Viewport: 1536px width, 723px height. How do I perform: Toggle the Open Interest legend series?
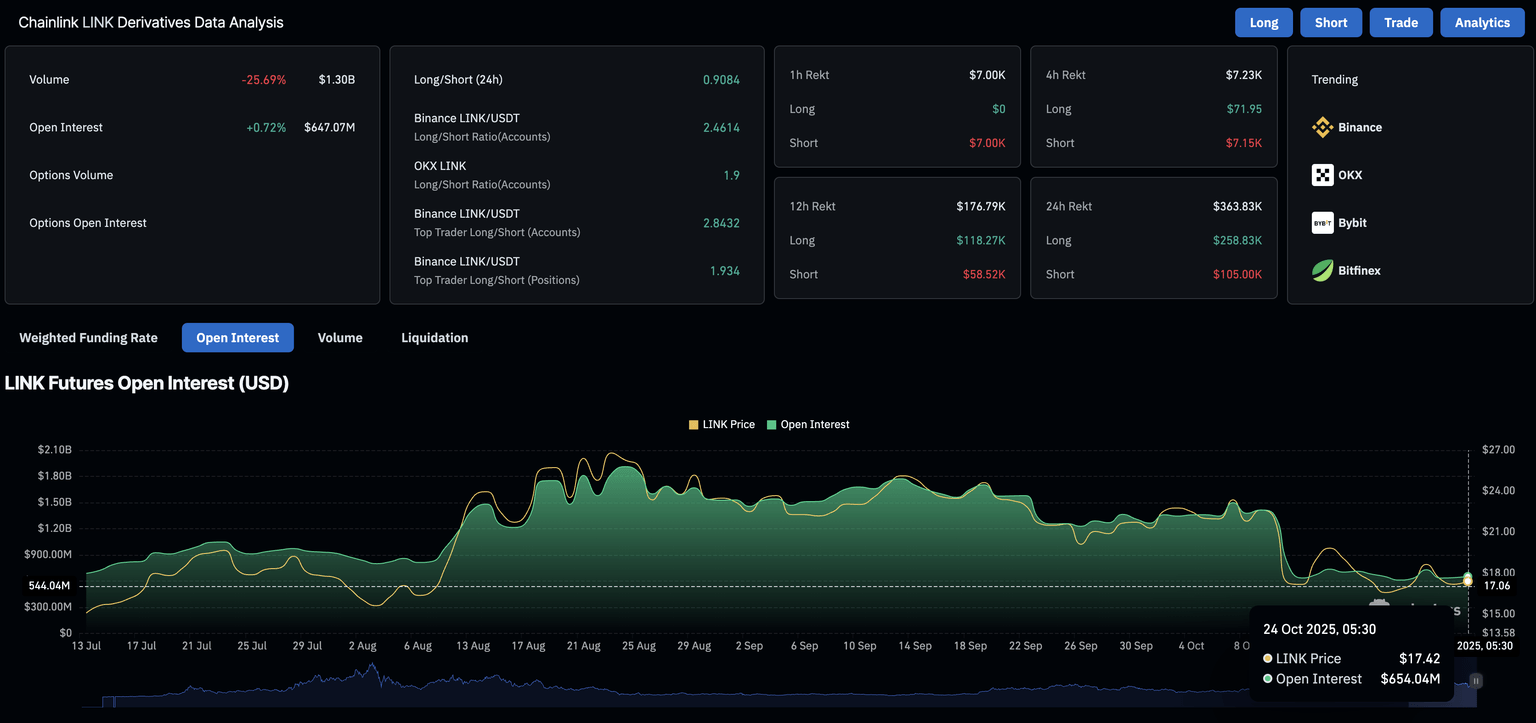click(807, 425)
